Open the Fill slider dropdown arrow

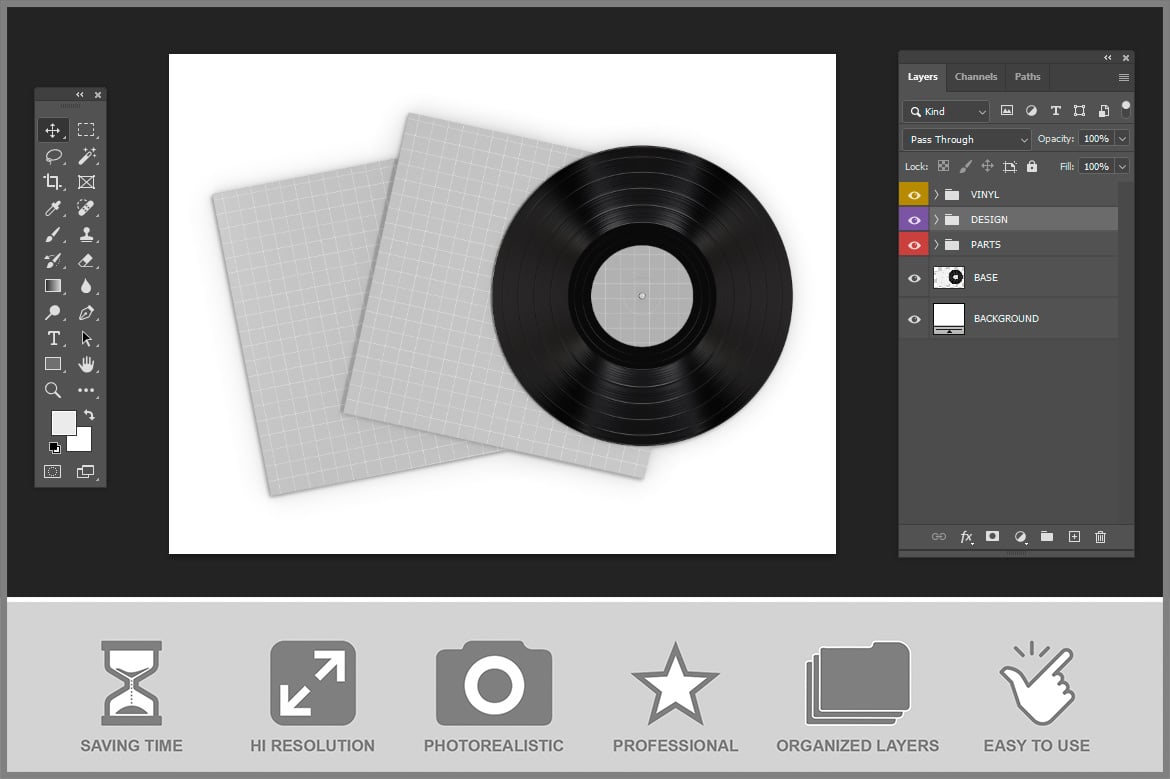pos(1122,166)
